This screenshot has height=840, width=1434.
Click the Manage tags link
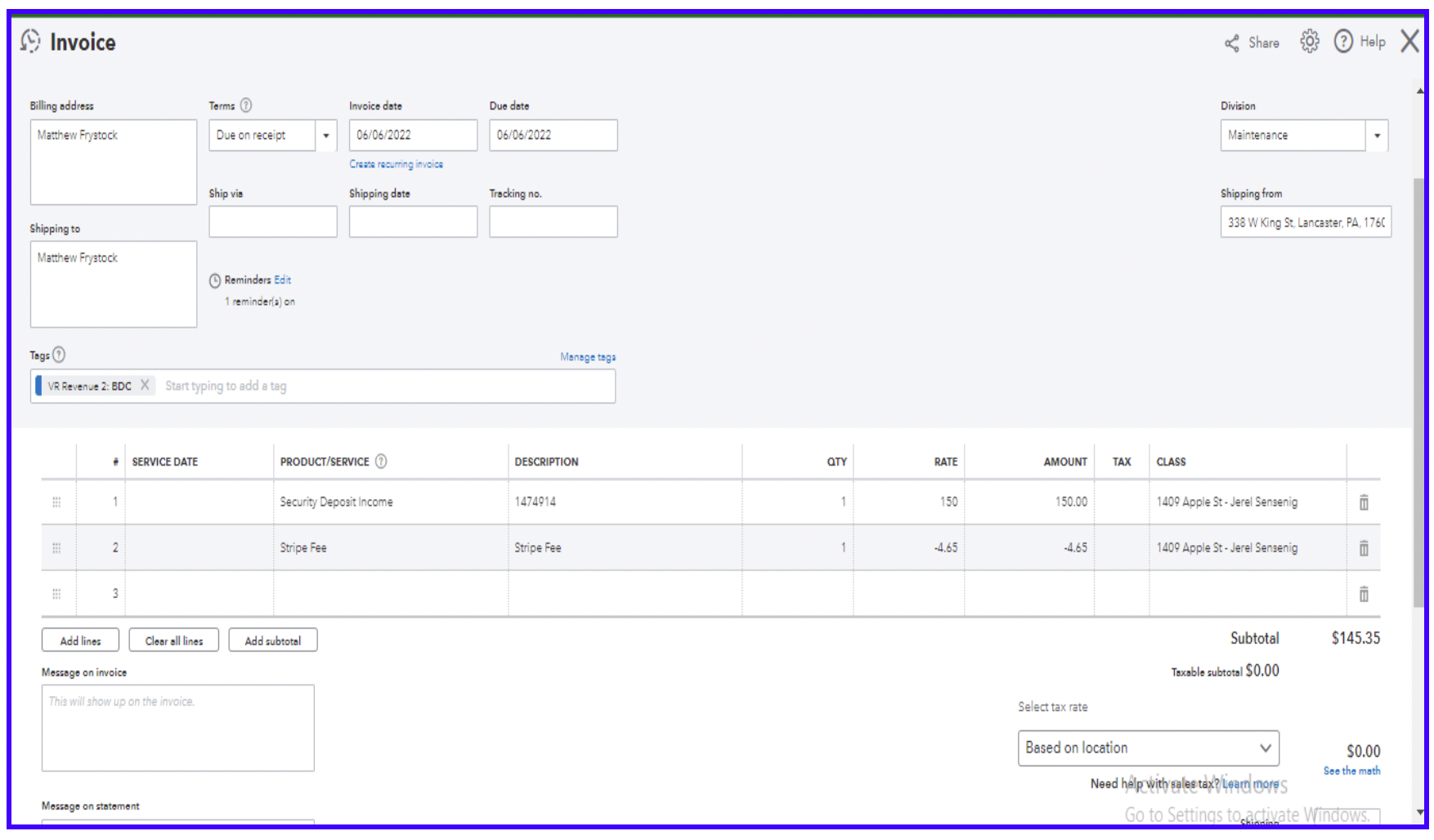coord(587,357)
